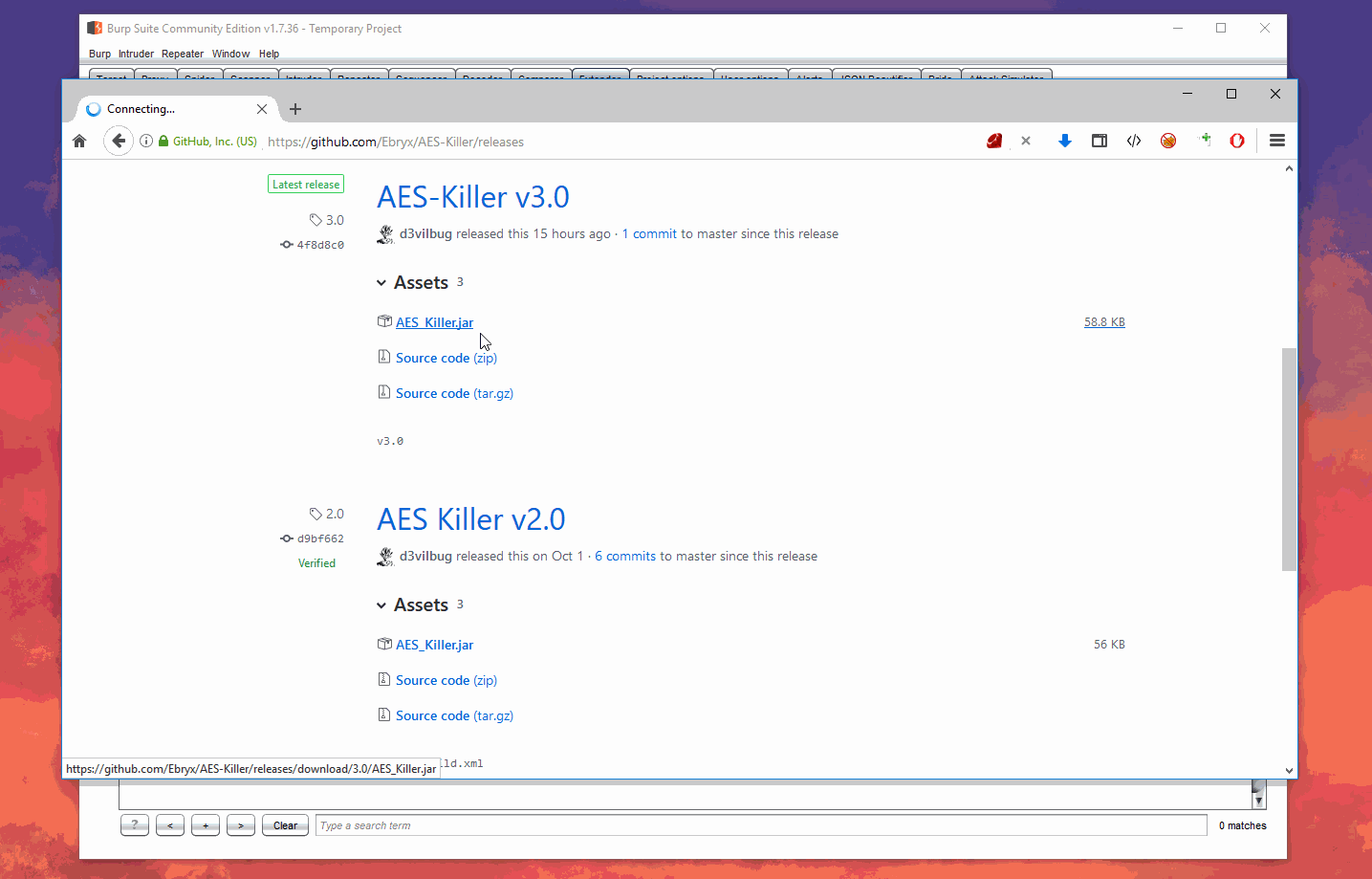Open the Help menu in Burp Suite
Screen dimensions: 1372x879
coord(269,54)
